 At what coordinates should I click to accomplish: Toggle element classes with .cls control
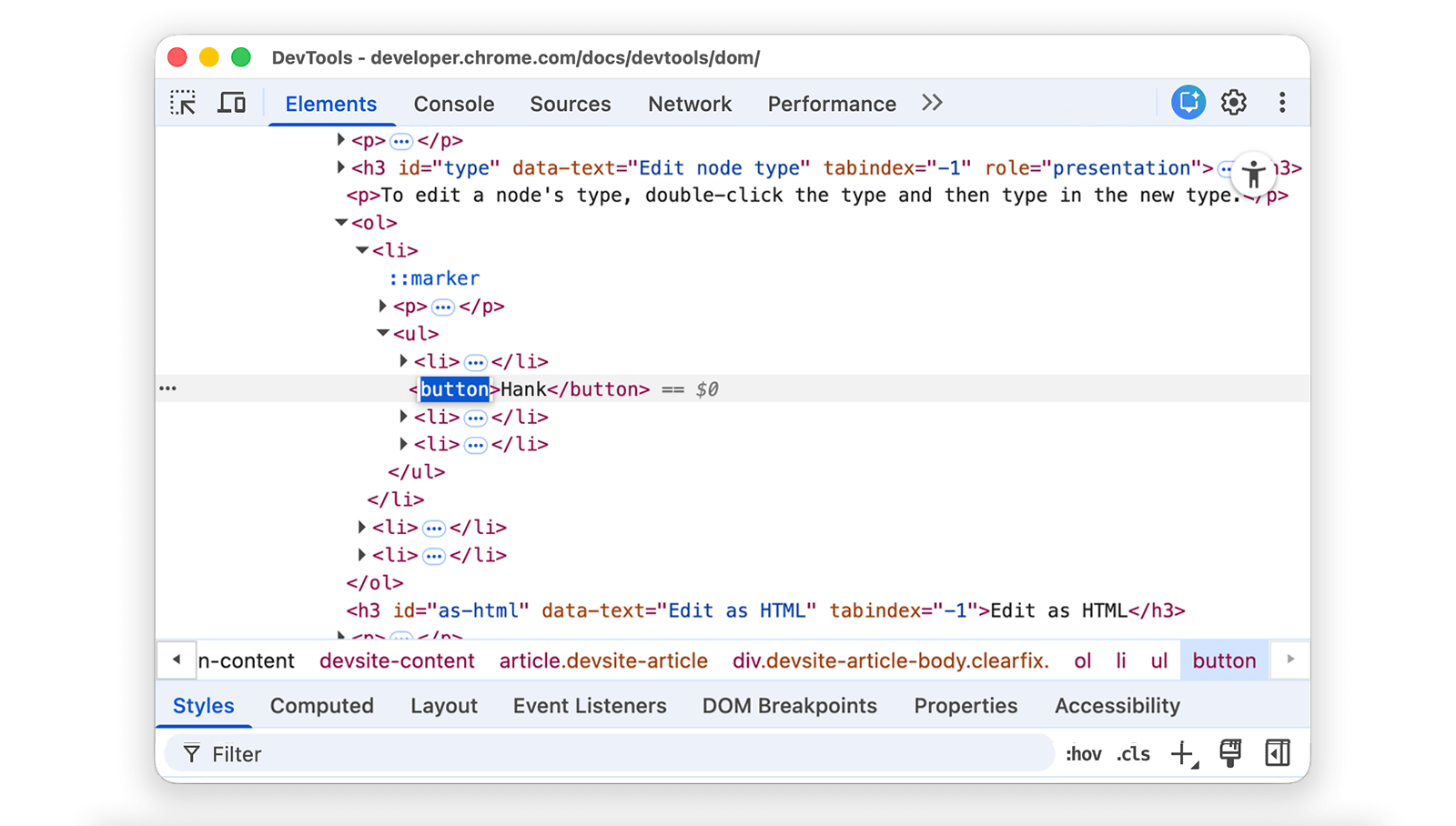pos(1132,753)
